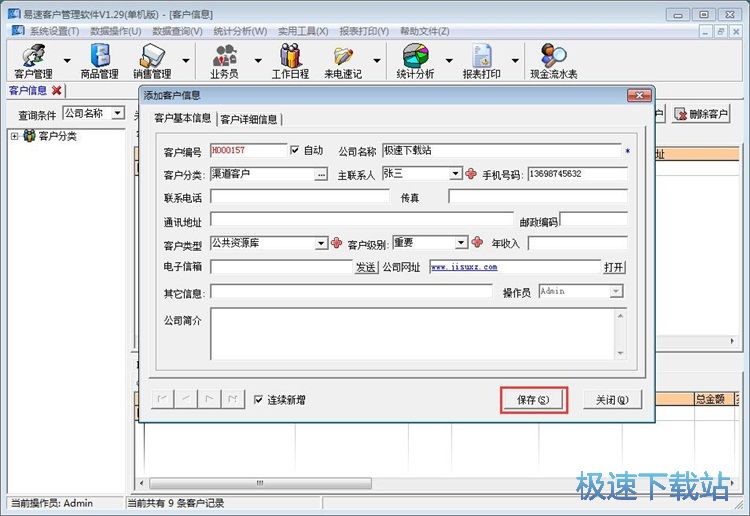The width and height of the screenshot is (750, 516).
Task: Switch to the 客户基本信息 tab
Action: tap(183, 118)
